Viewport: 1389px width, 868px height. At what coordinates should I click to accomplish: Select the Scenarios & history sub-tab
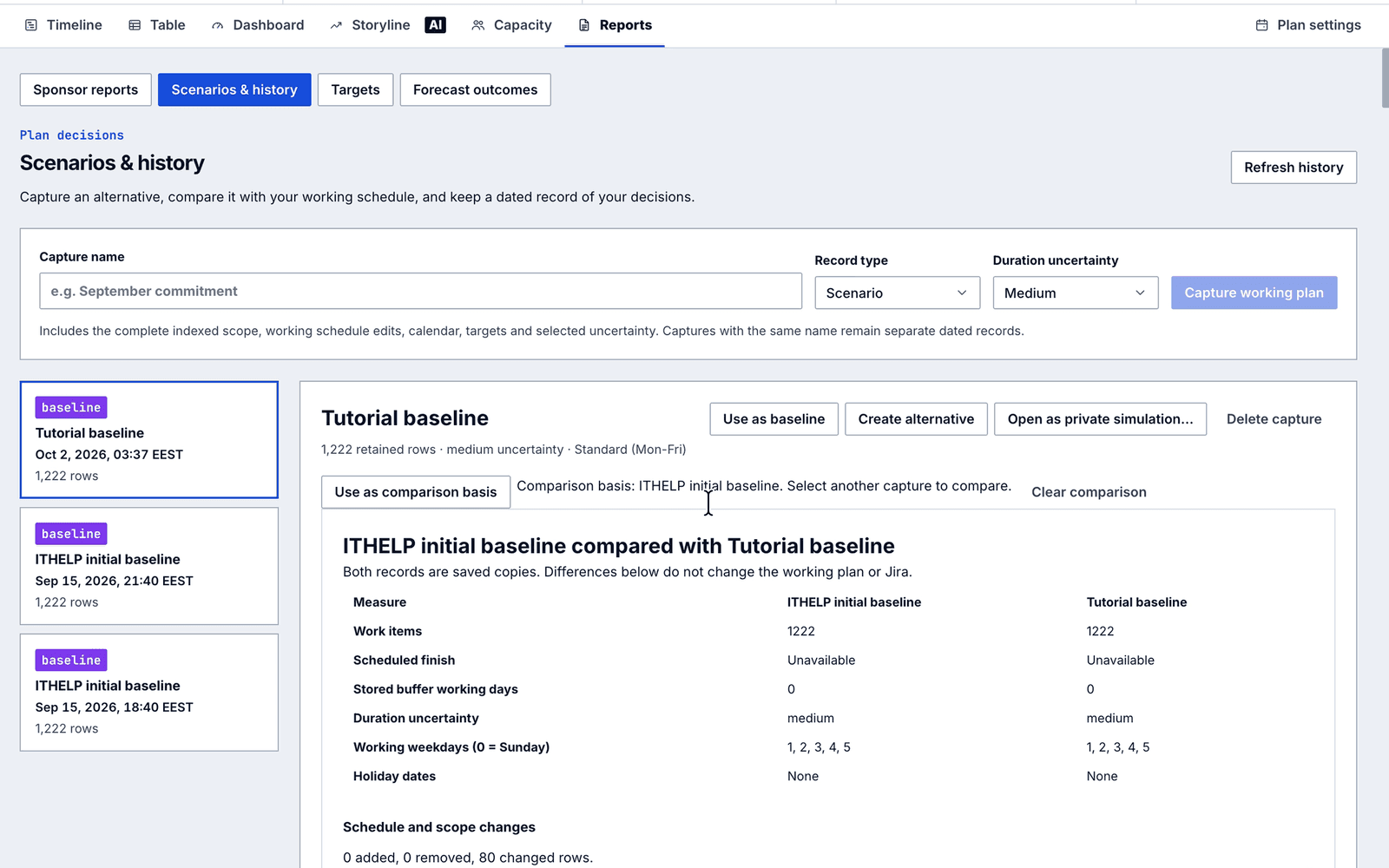tap(234, 89)
